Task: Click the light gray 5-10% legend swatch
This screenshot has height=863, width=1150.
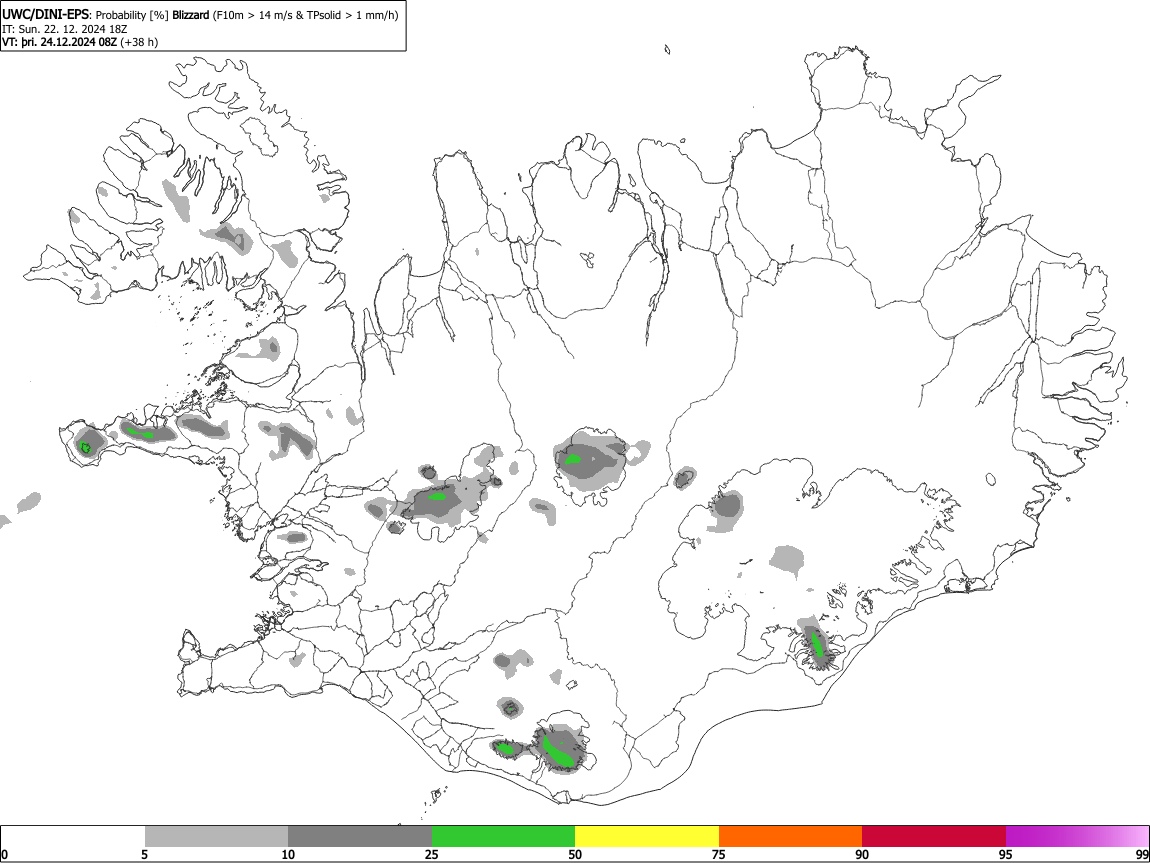Action: (216, 837)
